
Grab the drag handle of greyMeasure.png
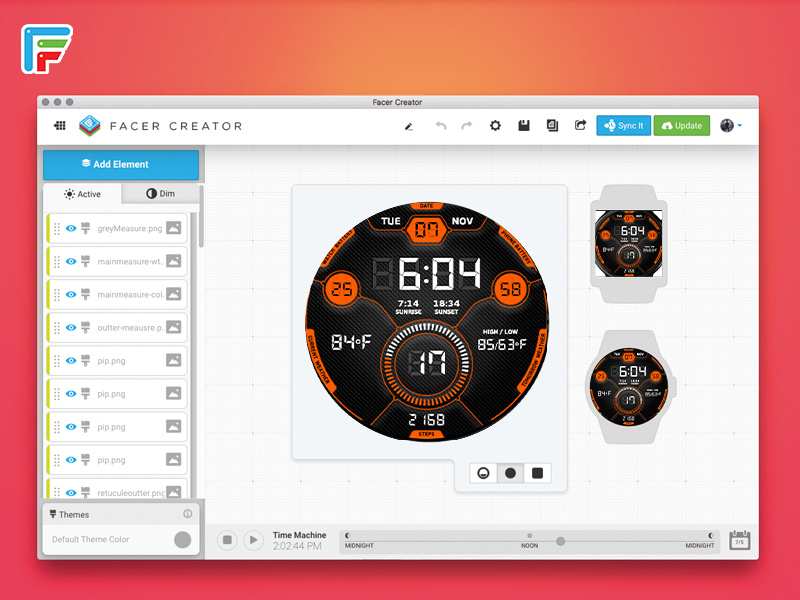(57, 229)
